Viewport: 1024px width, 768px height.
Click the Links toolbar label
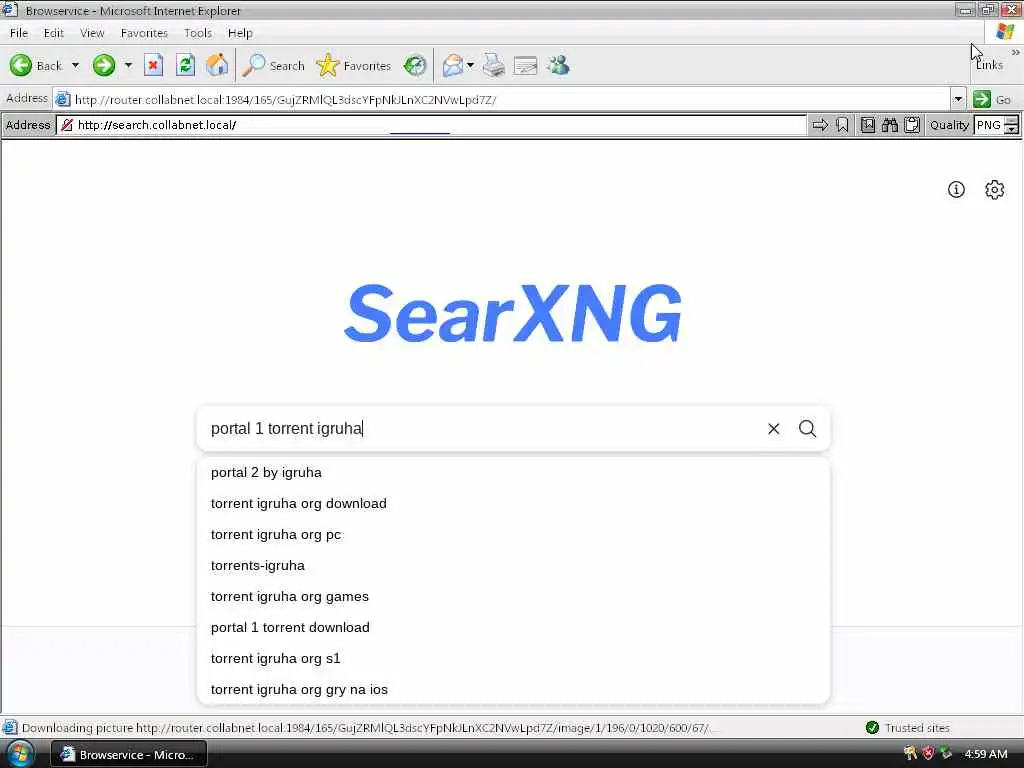tap(989, 65)
